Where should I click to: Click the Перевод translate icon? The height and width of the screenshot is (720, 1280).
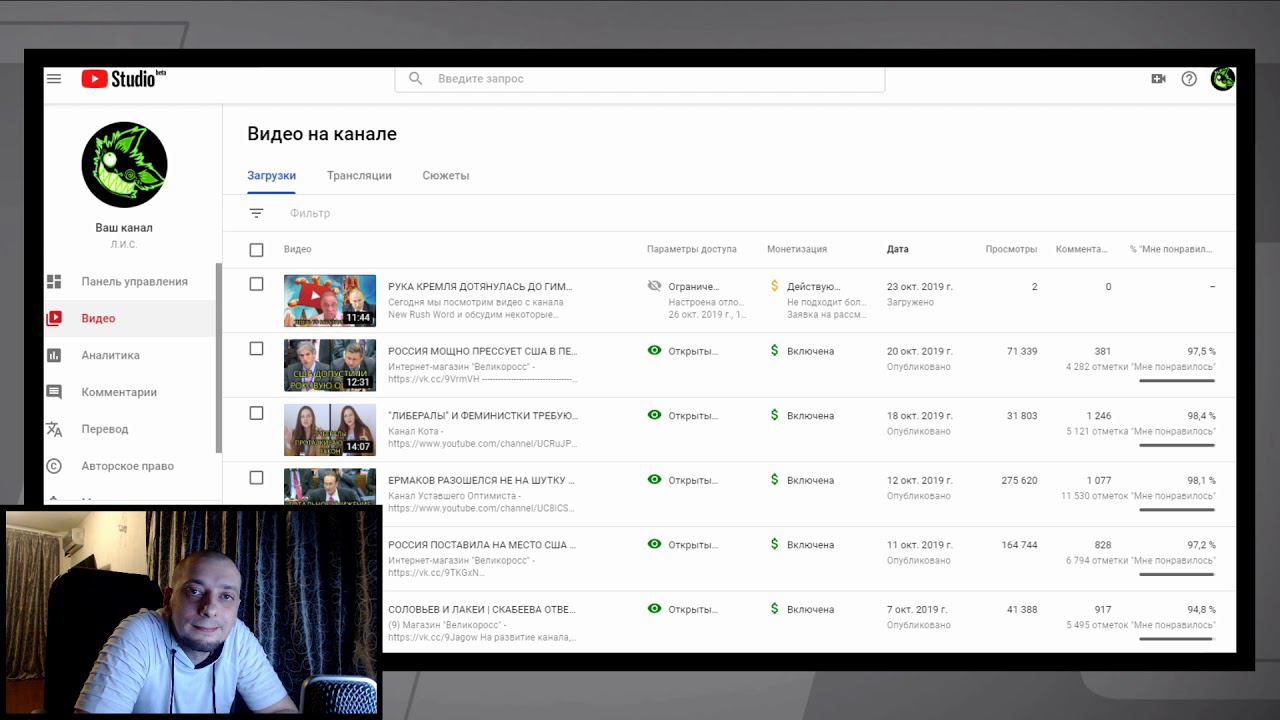54,429
